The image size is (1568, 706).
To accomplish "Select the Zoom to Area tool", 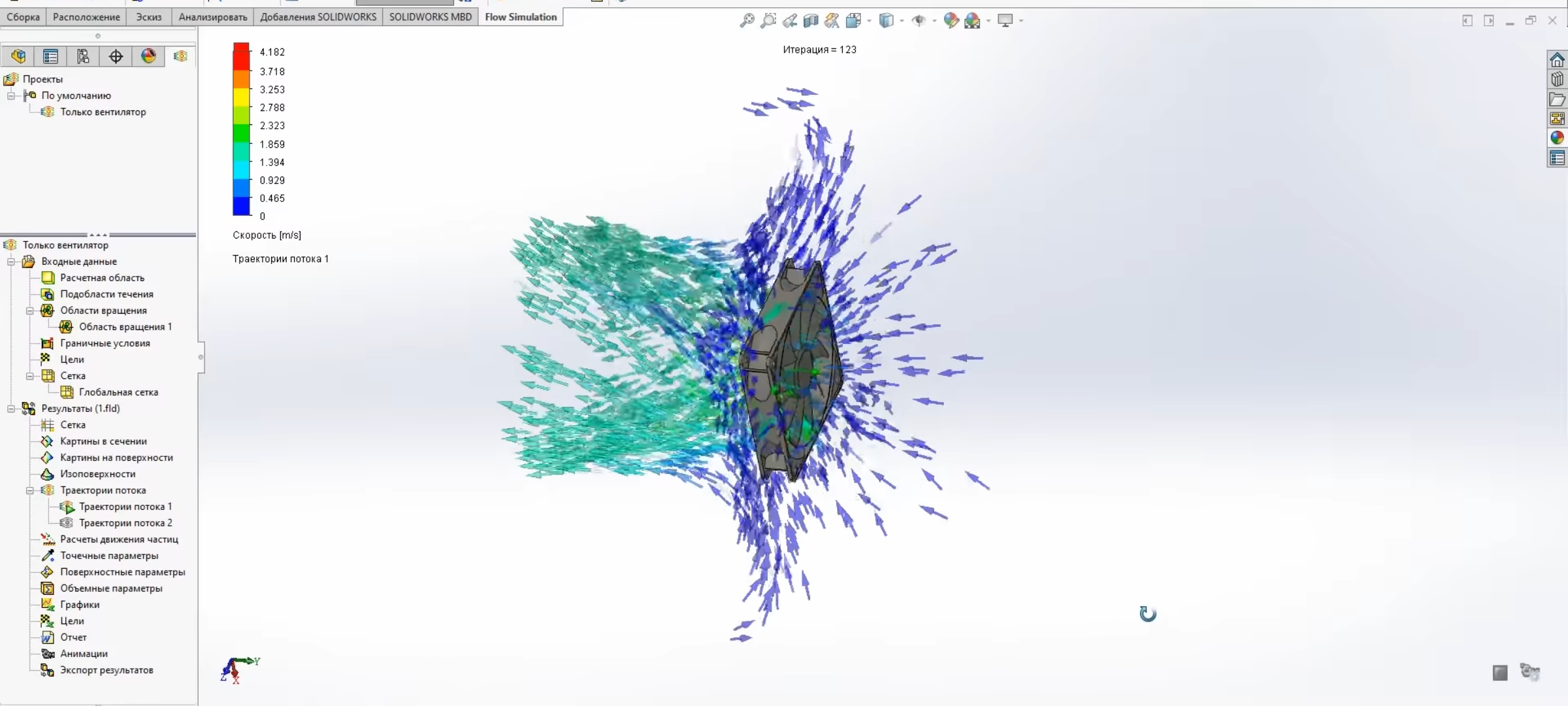I will point(768,21).
